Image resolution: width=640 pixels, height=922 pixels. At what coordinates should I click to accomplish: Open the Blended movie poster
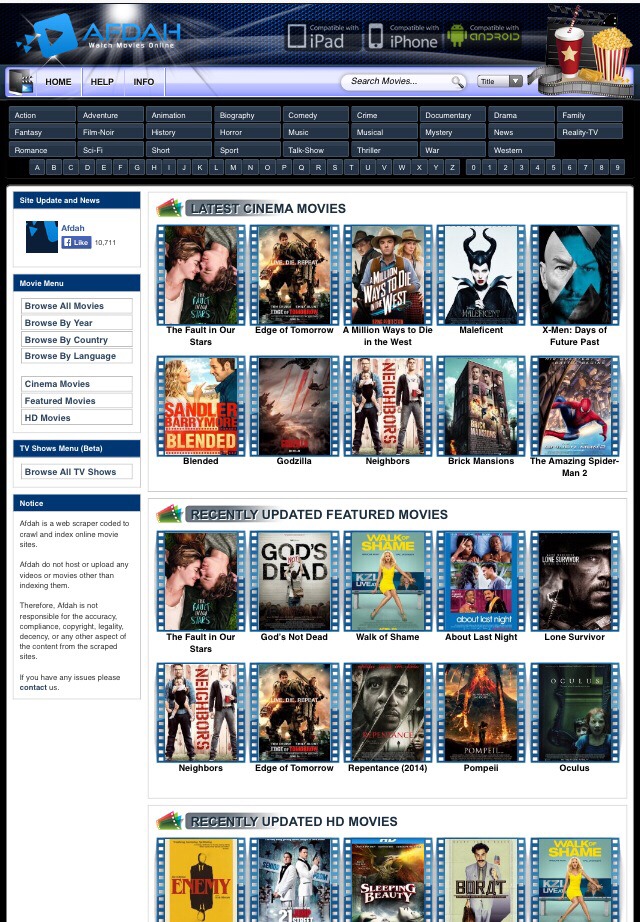click(x=201, y=406)
